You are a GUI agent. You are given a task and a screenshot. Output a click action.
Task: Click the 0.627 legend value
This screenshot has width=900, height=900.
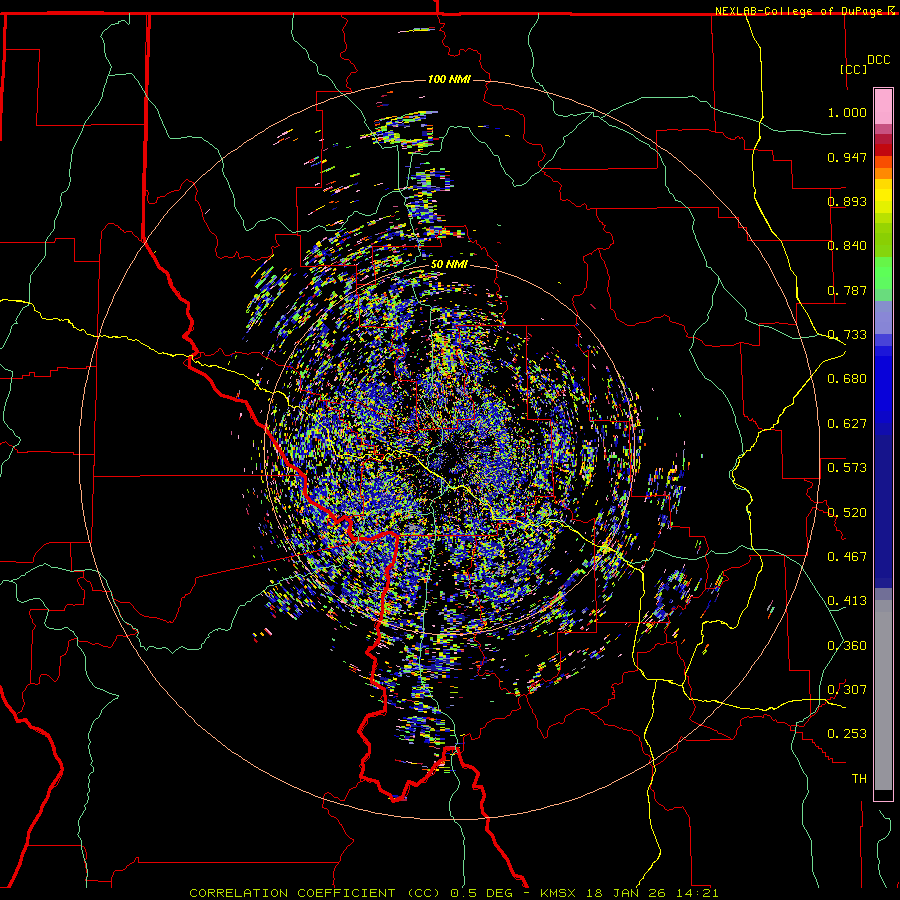tap(847, 424)
